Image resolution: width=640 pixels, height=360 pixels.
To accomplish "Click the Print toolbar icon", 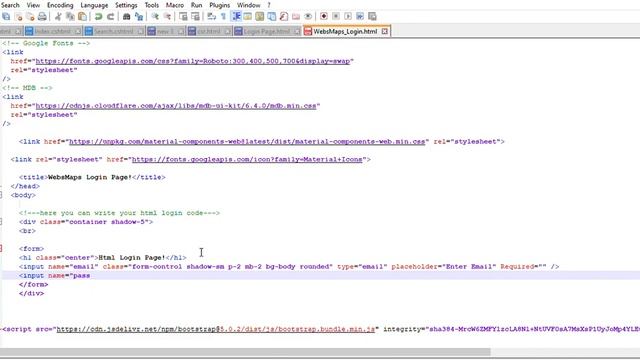I will (x=42, y=16).
